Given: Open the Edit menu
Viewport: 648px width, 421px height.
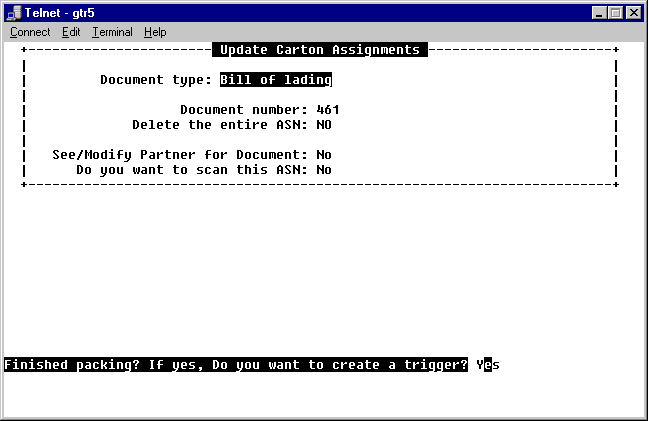Looking at the screenshot, I should click(71, 32).
